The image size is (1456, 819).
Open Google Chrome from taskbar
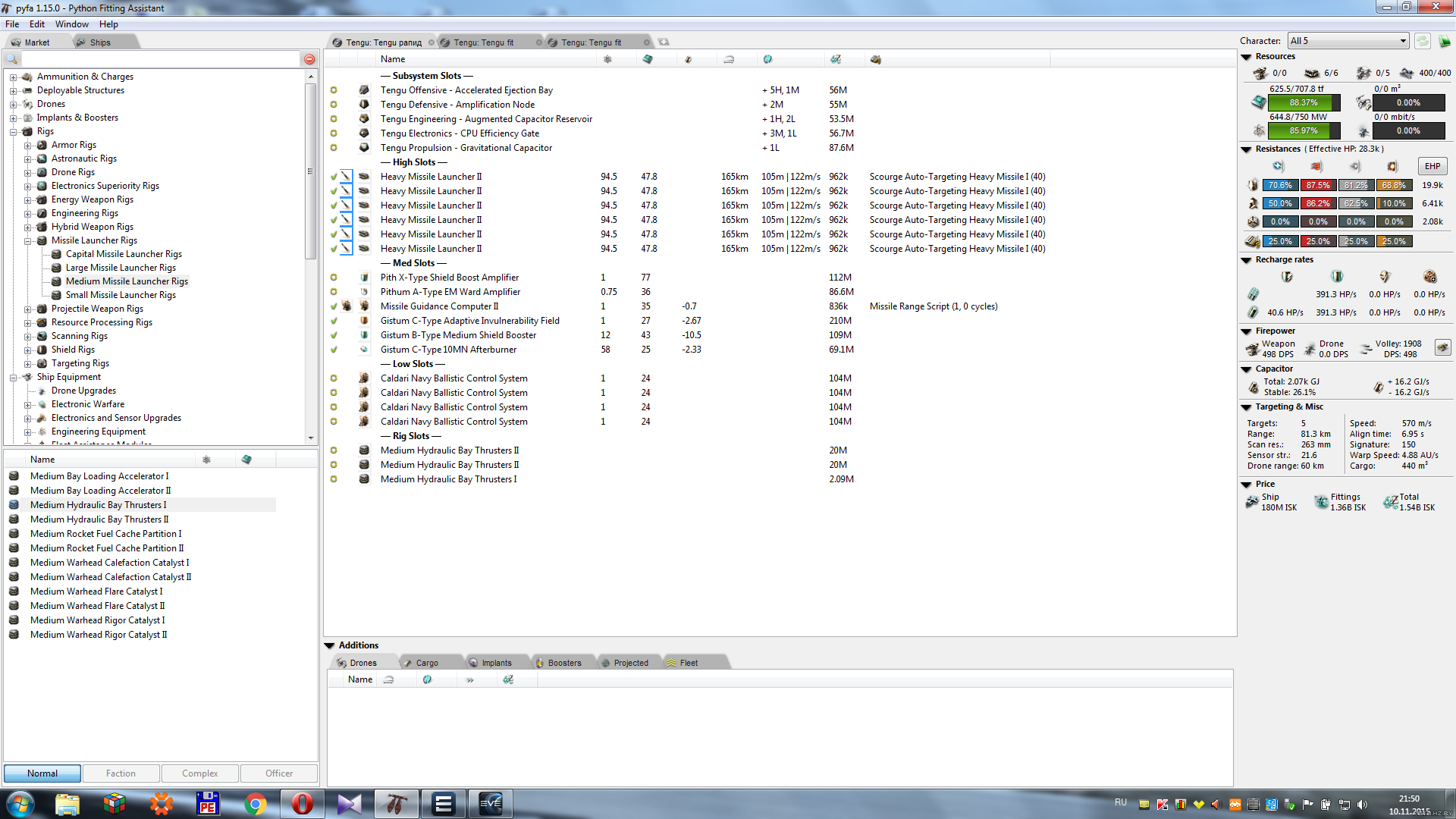coord(255,804)
